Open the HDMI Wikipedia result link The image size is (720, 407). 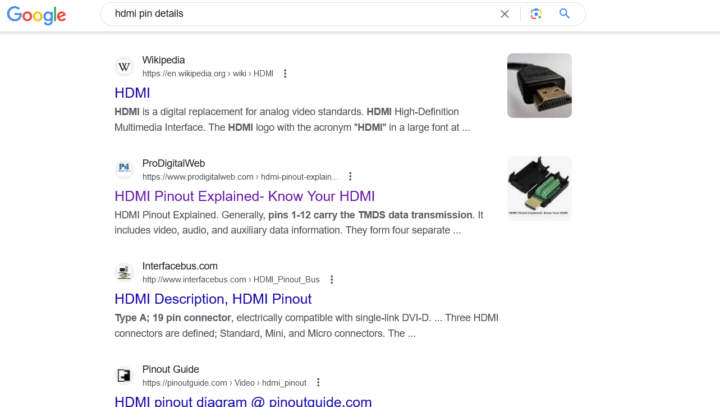pos(132,93)
